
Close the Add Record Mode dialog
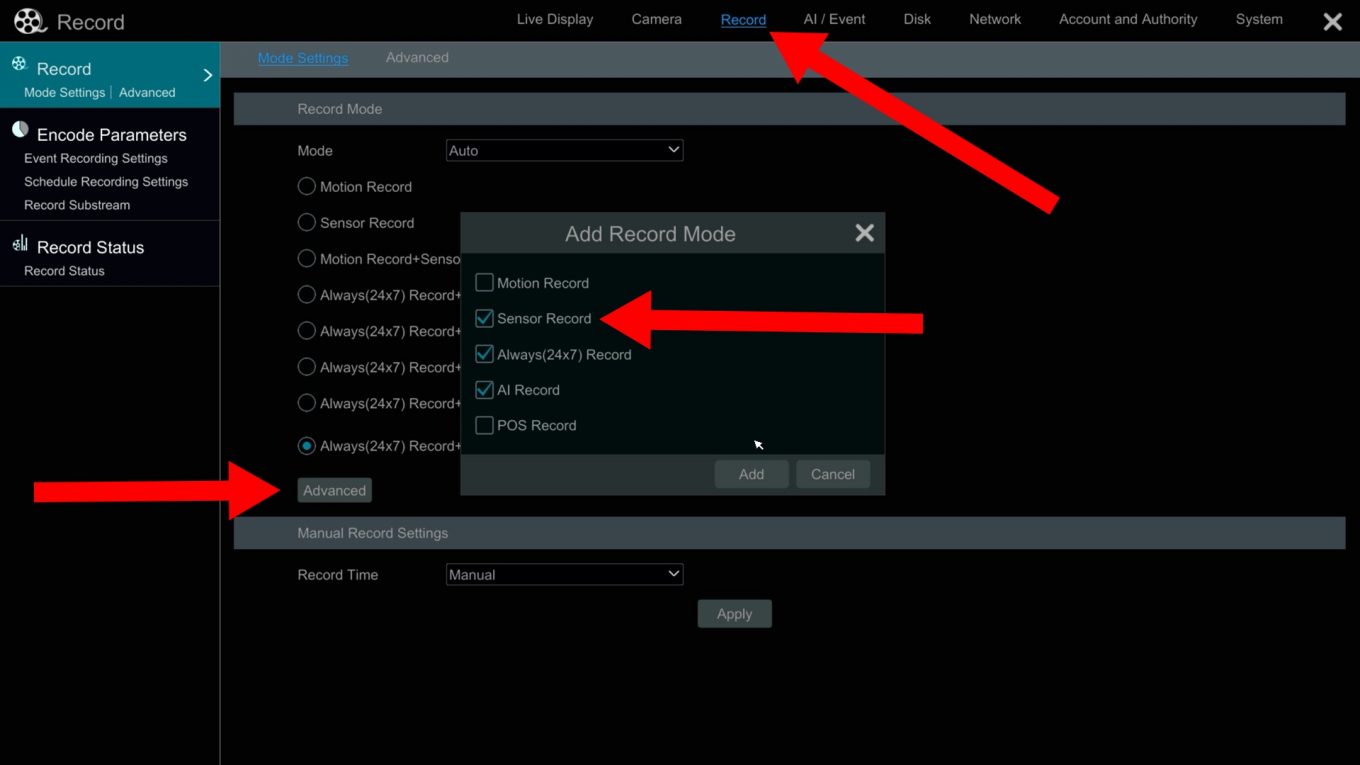(863, 232)
